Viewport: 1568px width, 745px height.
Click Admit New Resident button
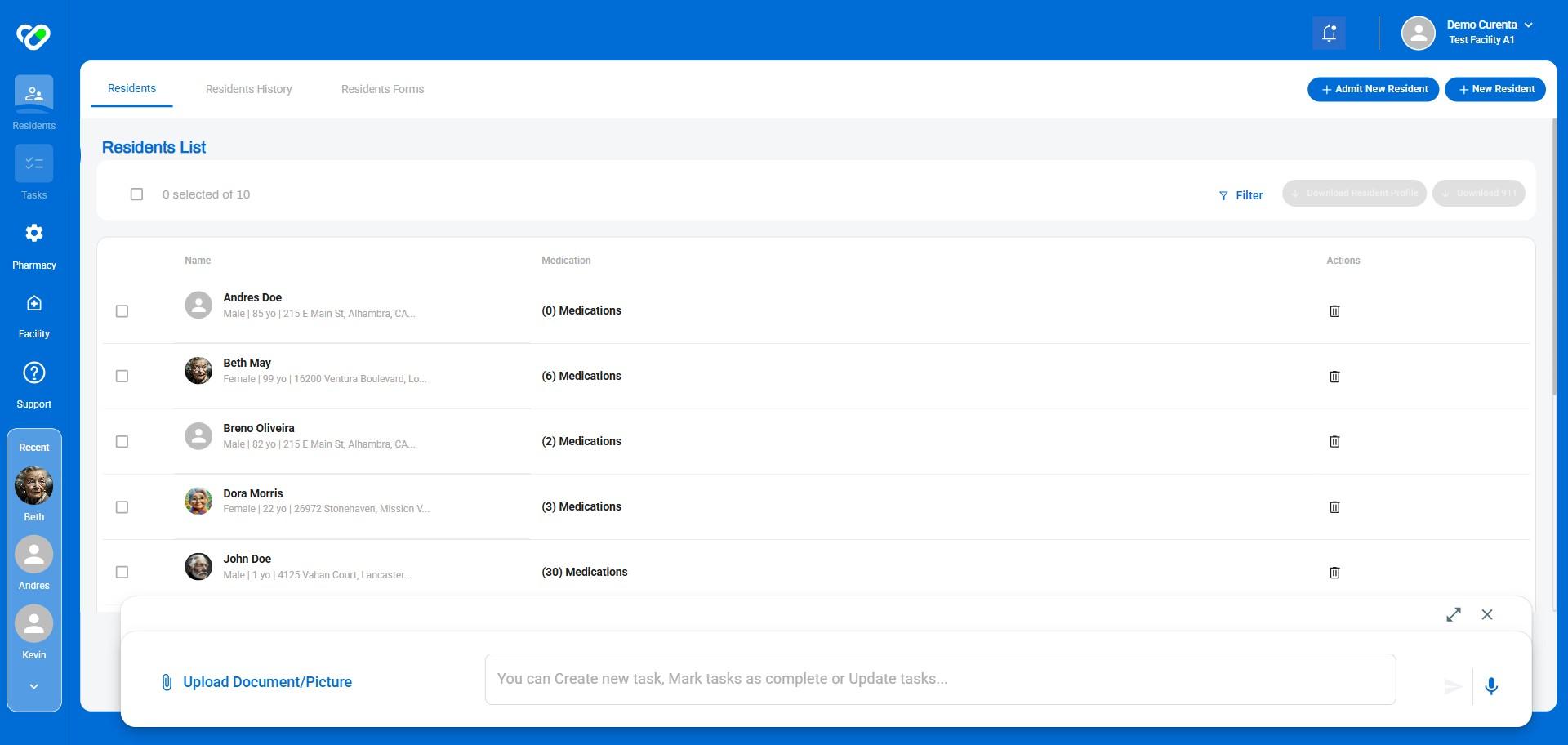click(1374, 89)
